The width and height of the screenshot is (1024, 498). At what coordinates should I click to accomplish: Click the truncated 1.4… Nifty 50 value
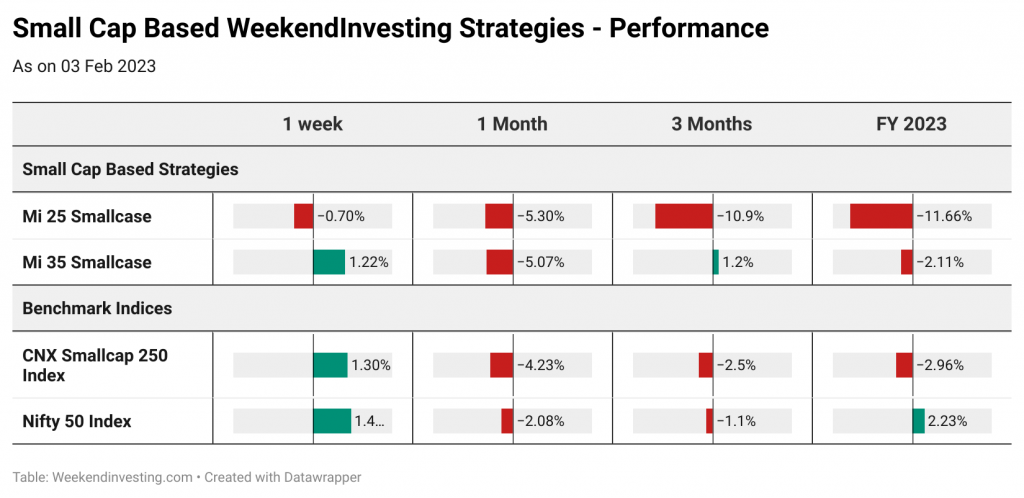[x=369, y=422]
